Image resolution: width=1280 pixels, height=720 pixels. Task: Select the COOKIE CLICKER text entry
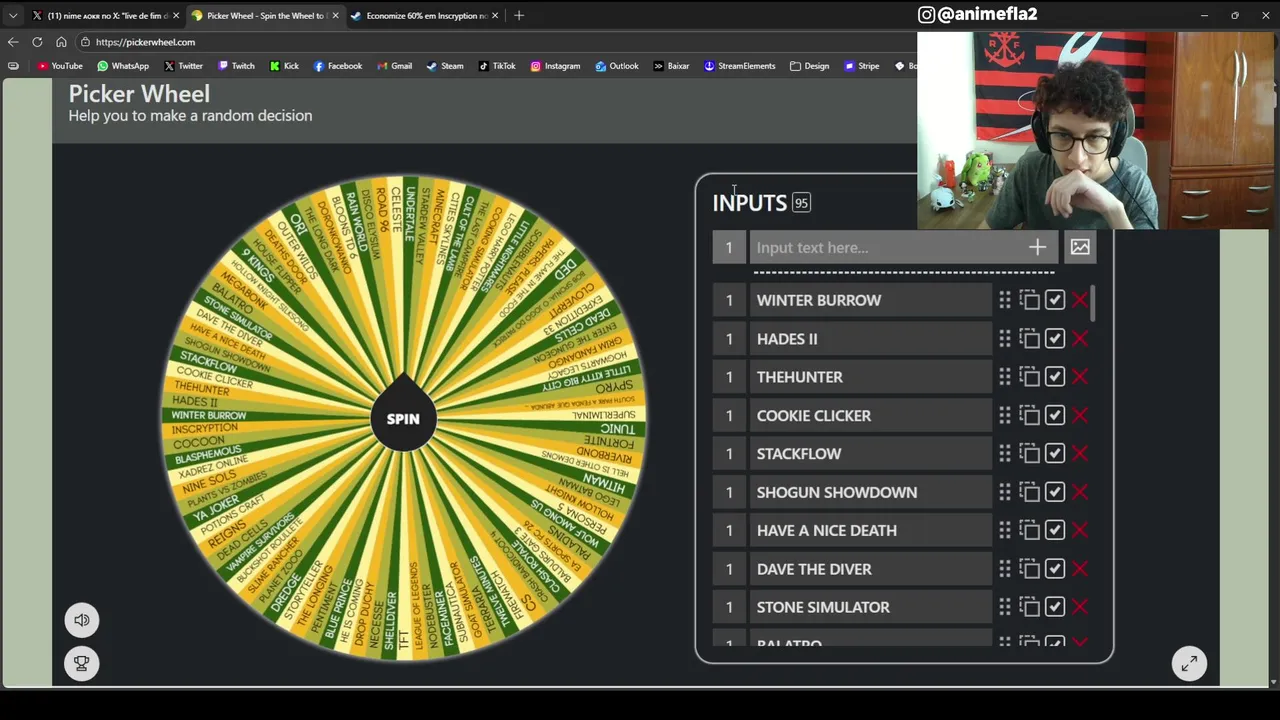pyautogui.click(x=871, y=415)
